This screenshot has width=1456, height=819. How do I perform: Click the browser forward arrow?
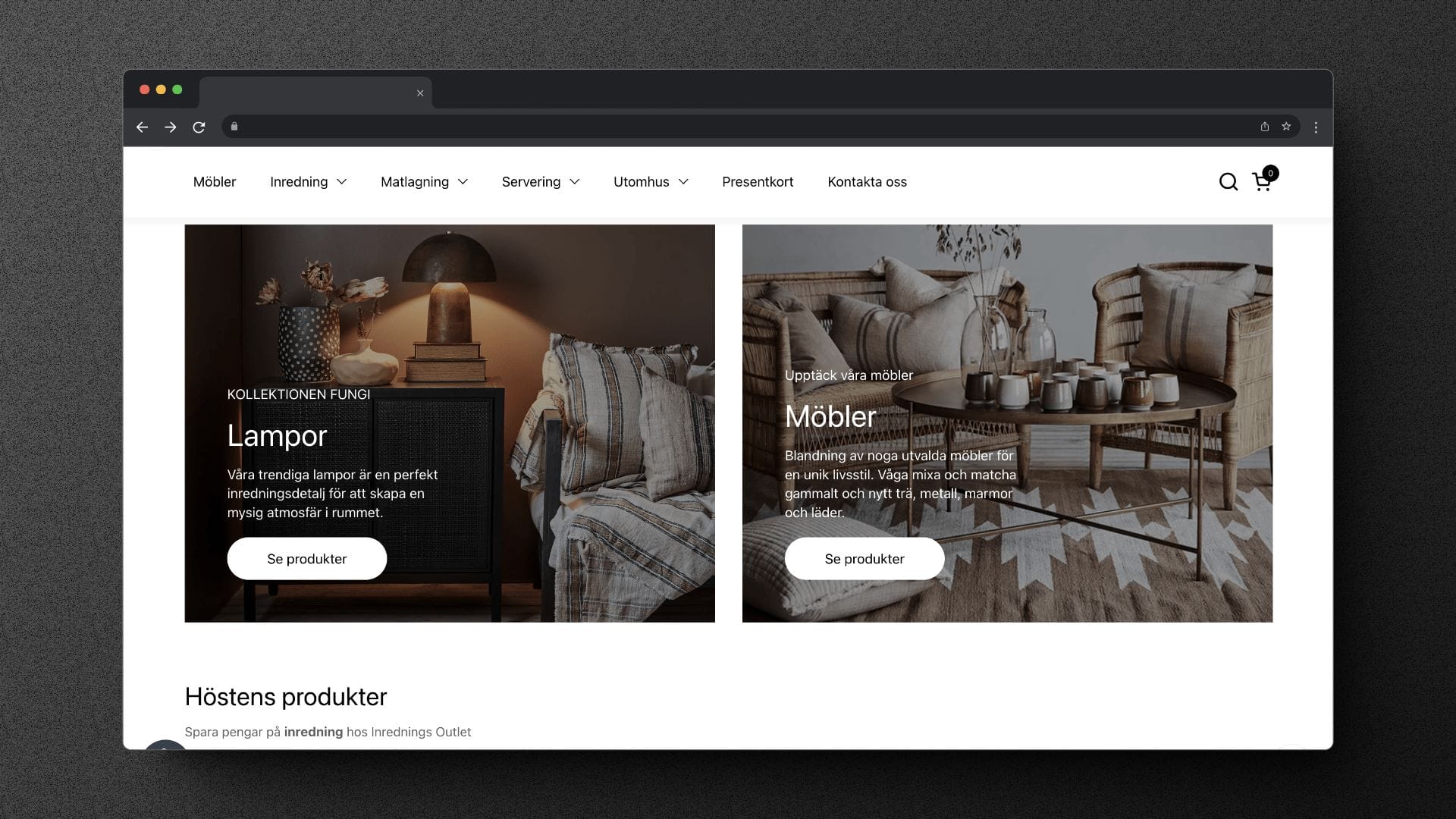[170, 127]
